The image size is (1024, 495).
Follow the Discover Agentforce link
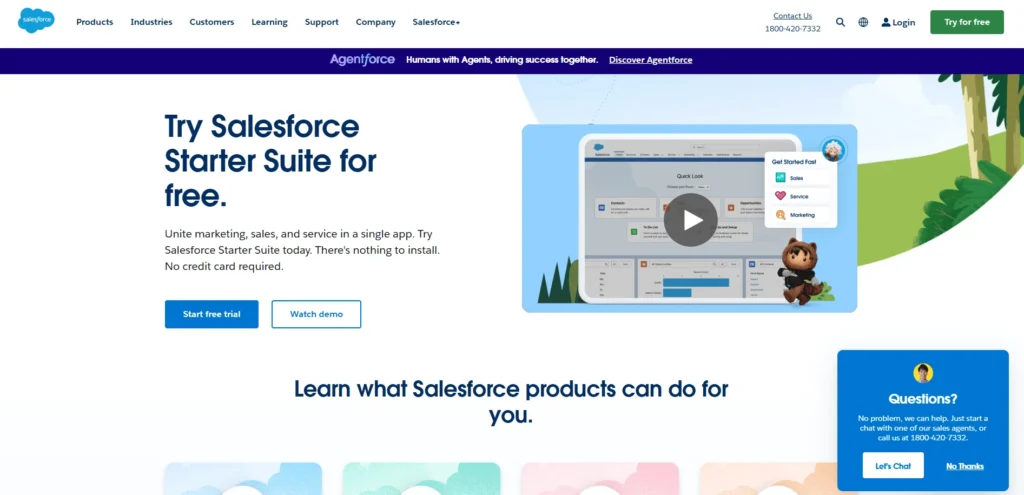tap(650, 60)
